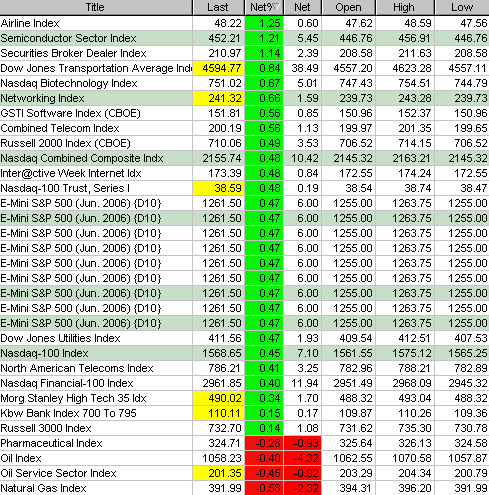The height and width of the screenshot is (495, 489).
Task: Select the Semiconductor Sector Index row
Action: click(x=244, y=38)
